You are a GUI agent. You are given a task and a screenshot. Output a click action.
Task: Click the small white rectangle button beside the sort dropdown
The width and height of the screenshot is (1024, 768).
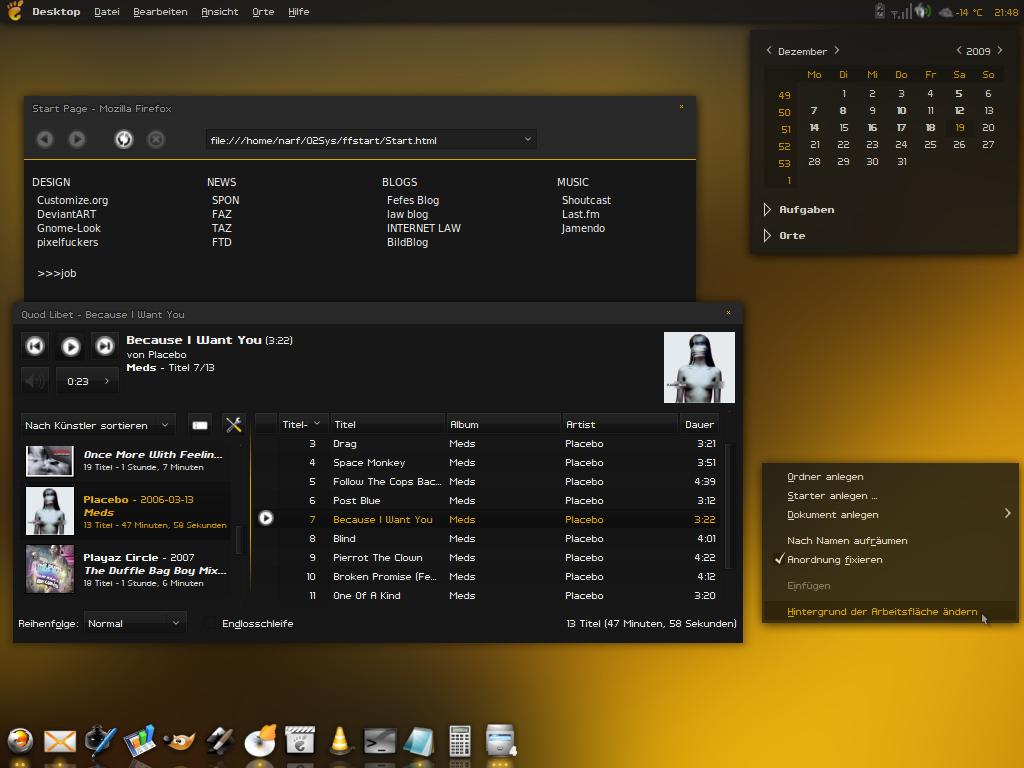(200, 425)
